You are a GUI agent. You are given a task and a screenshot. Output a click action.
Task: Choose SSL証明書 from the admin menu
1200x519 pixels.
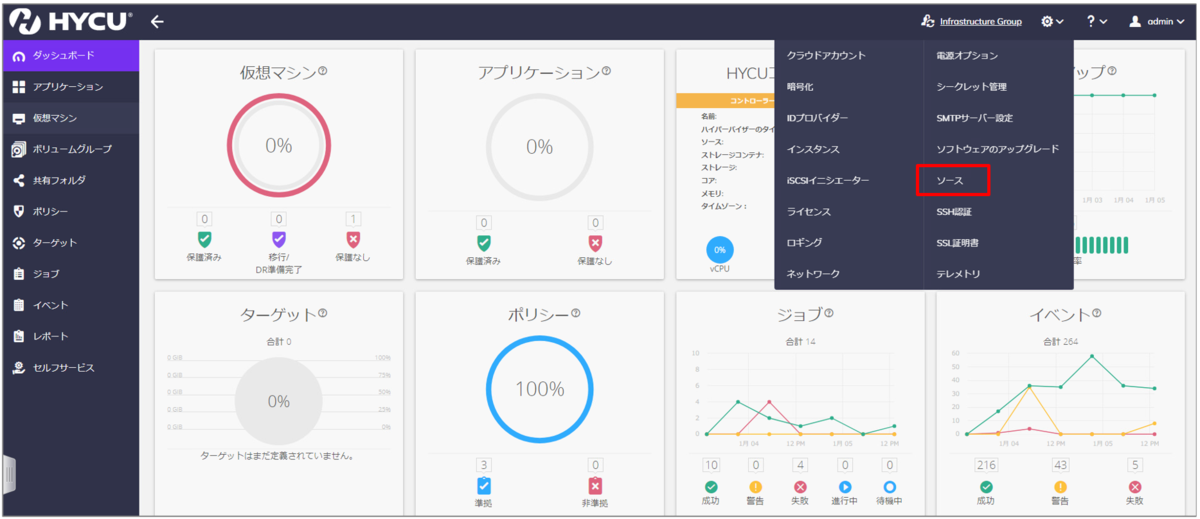[x=957, y=242]
